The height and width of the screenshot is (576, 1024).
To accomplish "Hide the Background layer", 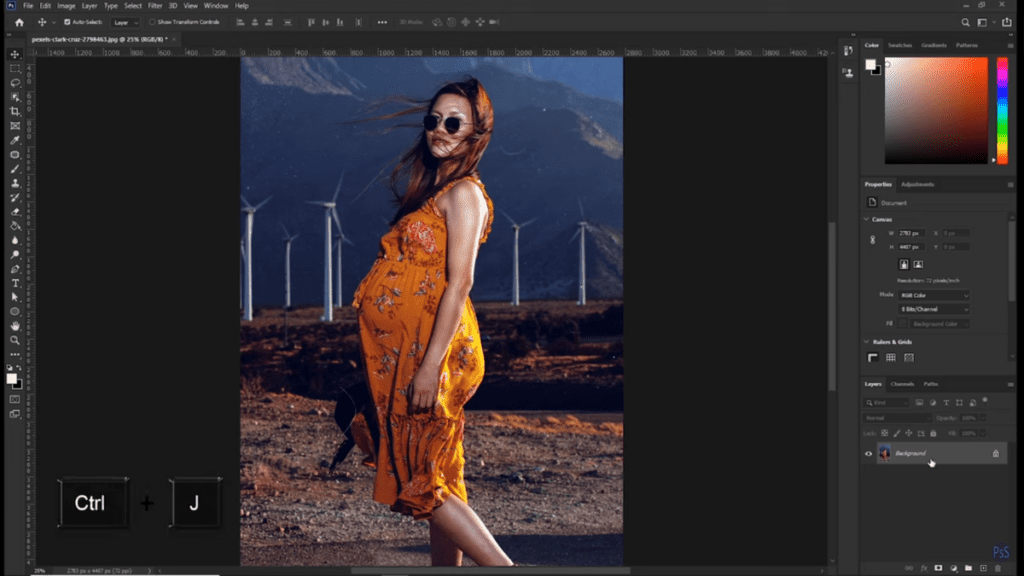I will [868, 454].
